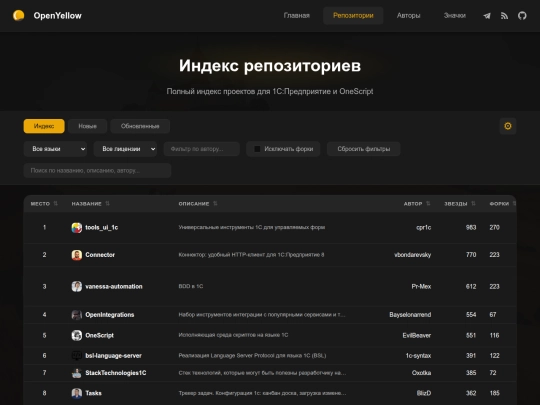Click tools_ui_1c repository avatar
540x405 pixels.
click(76, 228)
